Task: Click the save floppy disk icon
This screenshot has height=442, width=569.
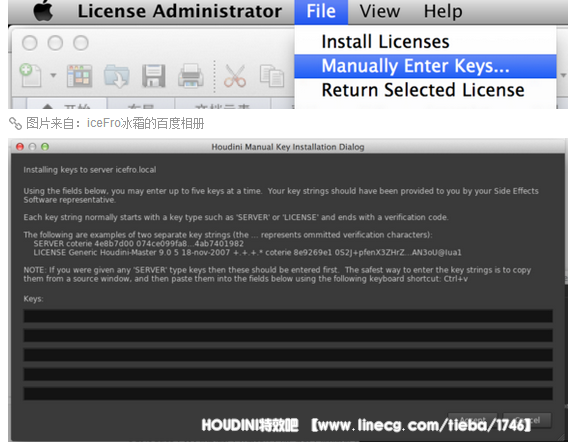Action: [x=153, y=76]
